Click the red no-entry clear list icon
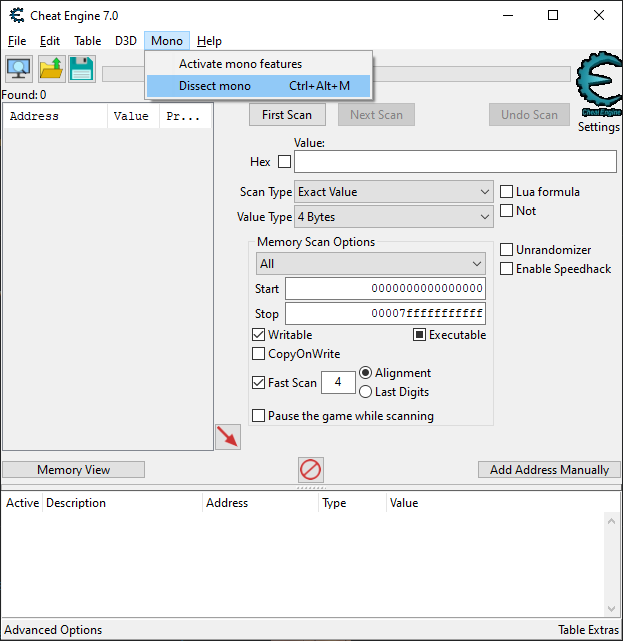This screenshot has height=641, width=623. pyautogui.click(x=311, y=470)
